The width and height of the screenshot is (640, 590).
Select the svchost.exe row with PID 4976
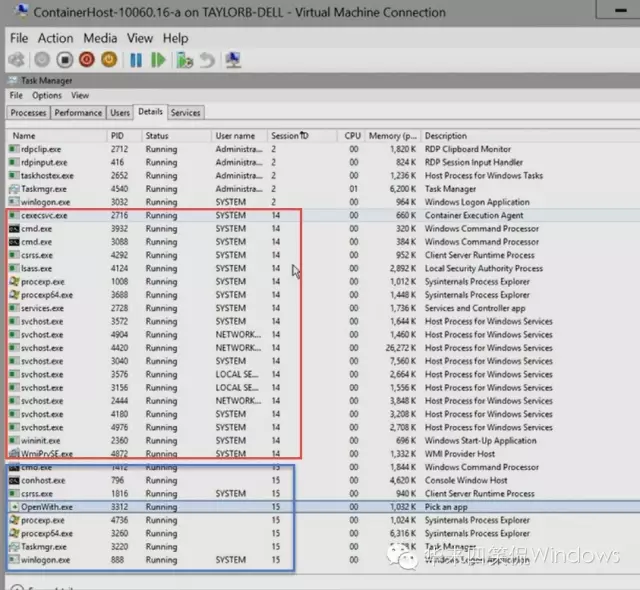[x=322, y=428]
